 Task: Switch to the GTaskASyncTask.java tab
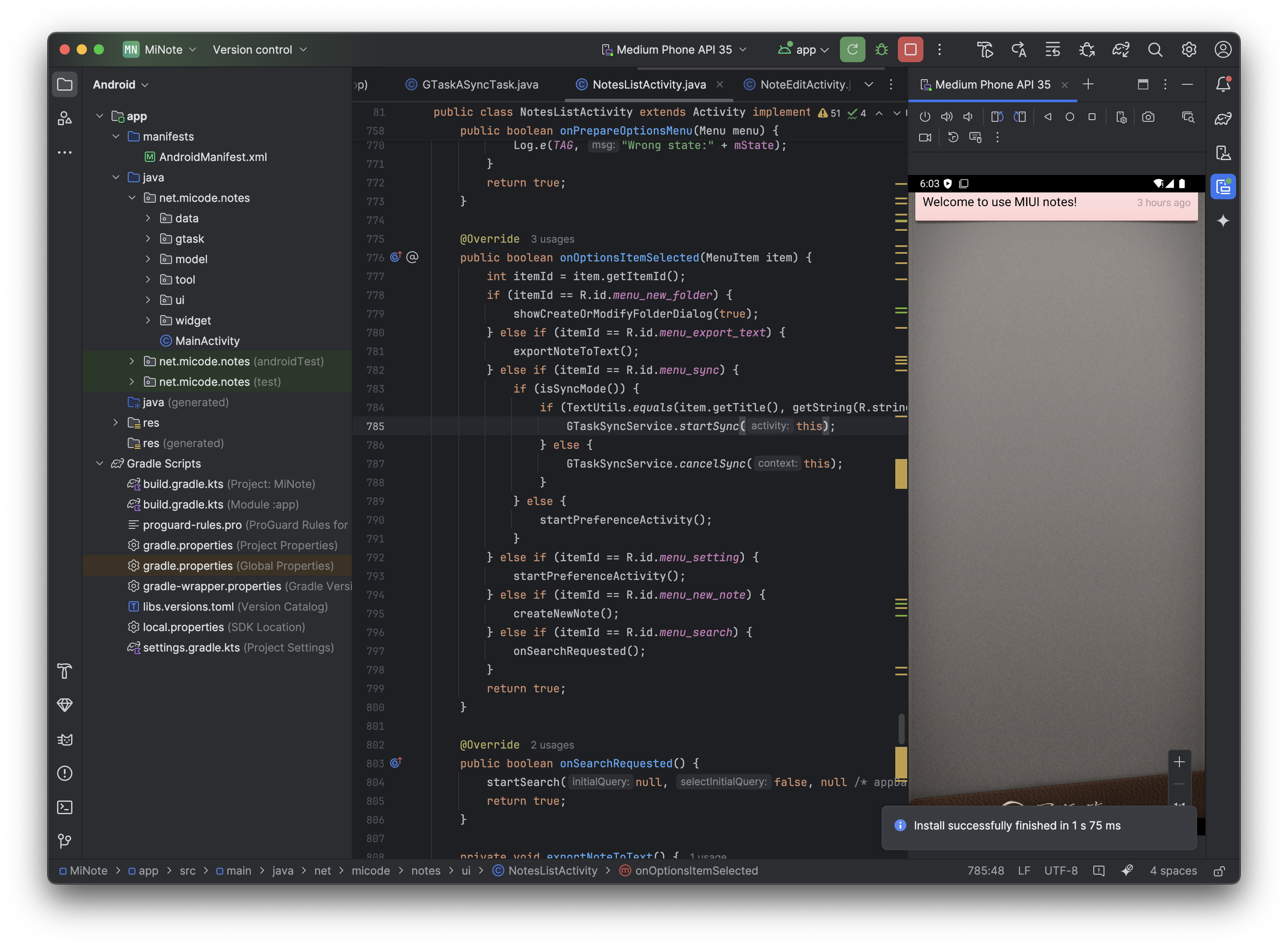(480, 85)
